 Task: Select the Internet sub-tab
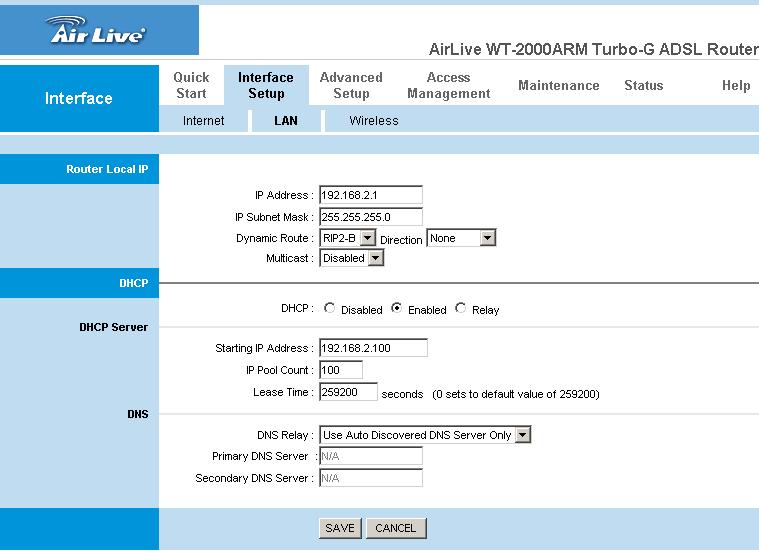pos(203,121)
